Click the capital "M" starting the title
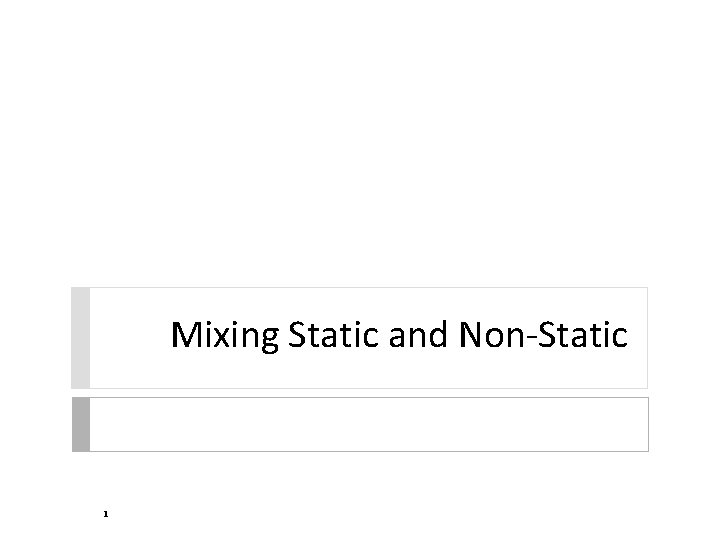Screen dimensions: 720x540 point(185,336)
